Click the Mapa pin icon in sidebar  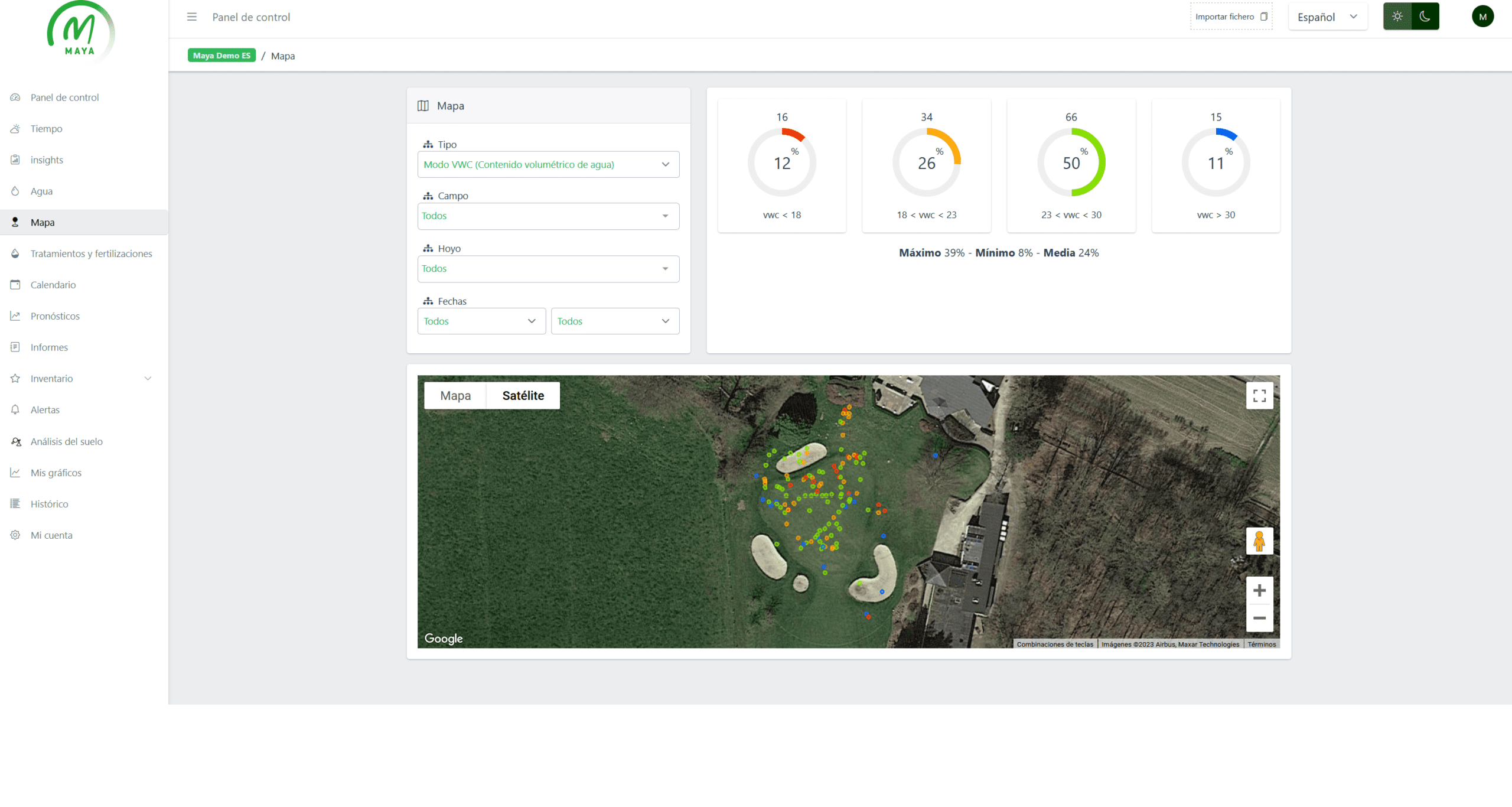pos(15,223)
